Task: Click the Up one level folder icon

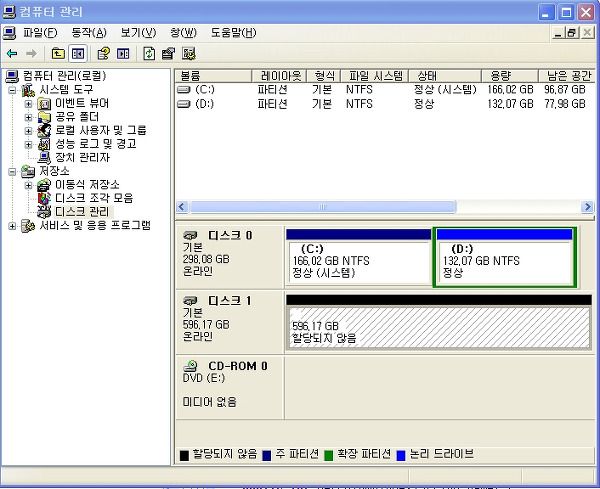Action: pos(58,54)
